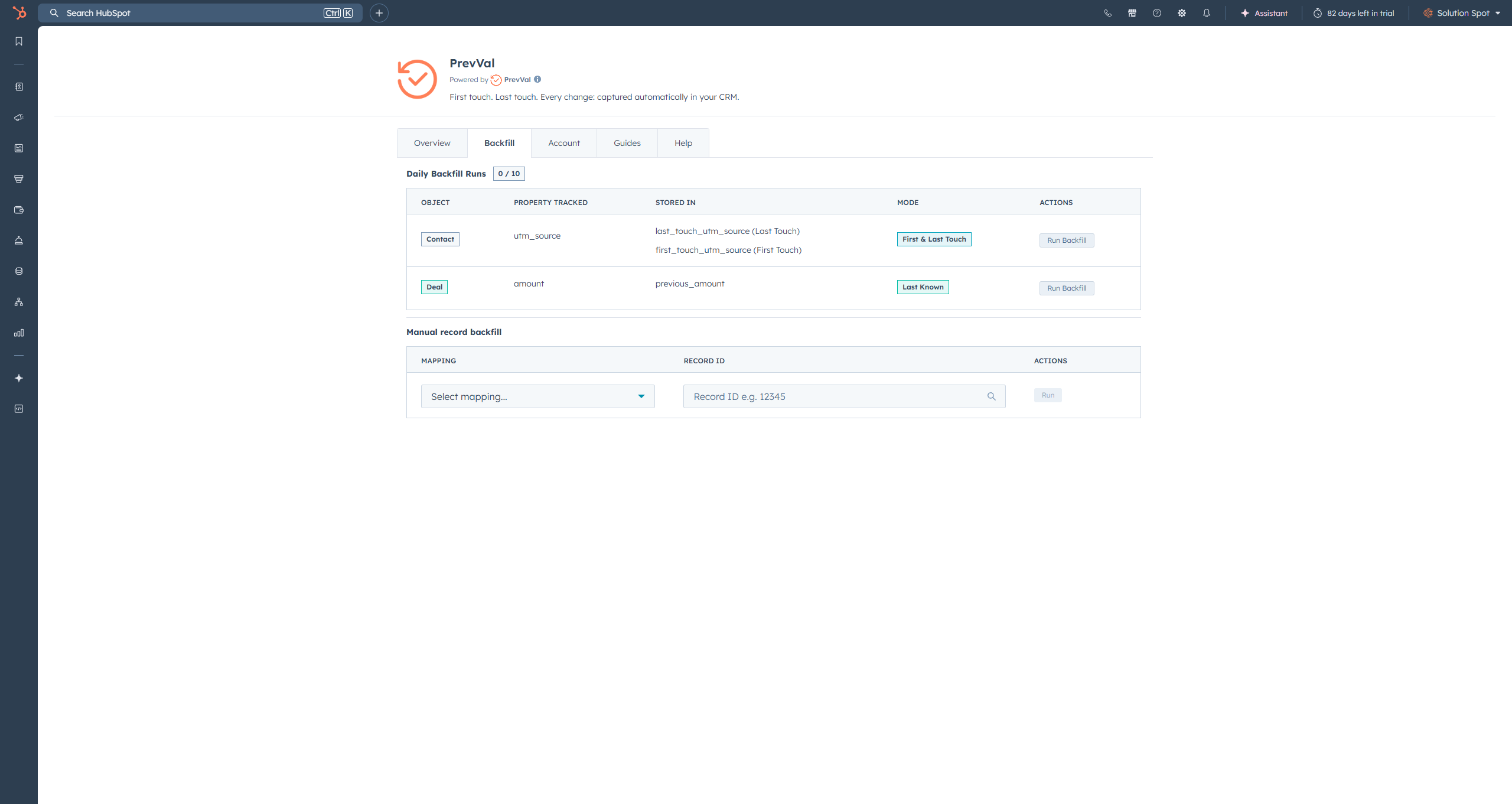1512x804 pixels.
Task: Click the Help question mark icon
Action: [x=1157, y=13]
